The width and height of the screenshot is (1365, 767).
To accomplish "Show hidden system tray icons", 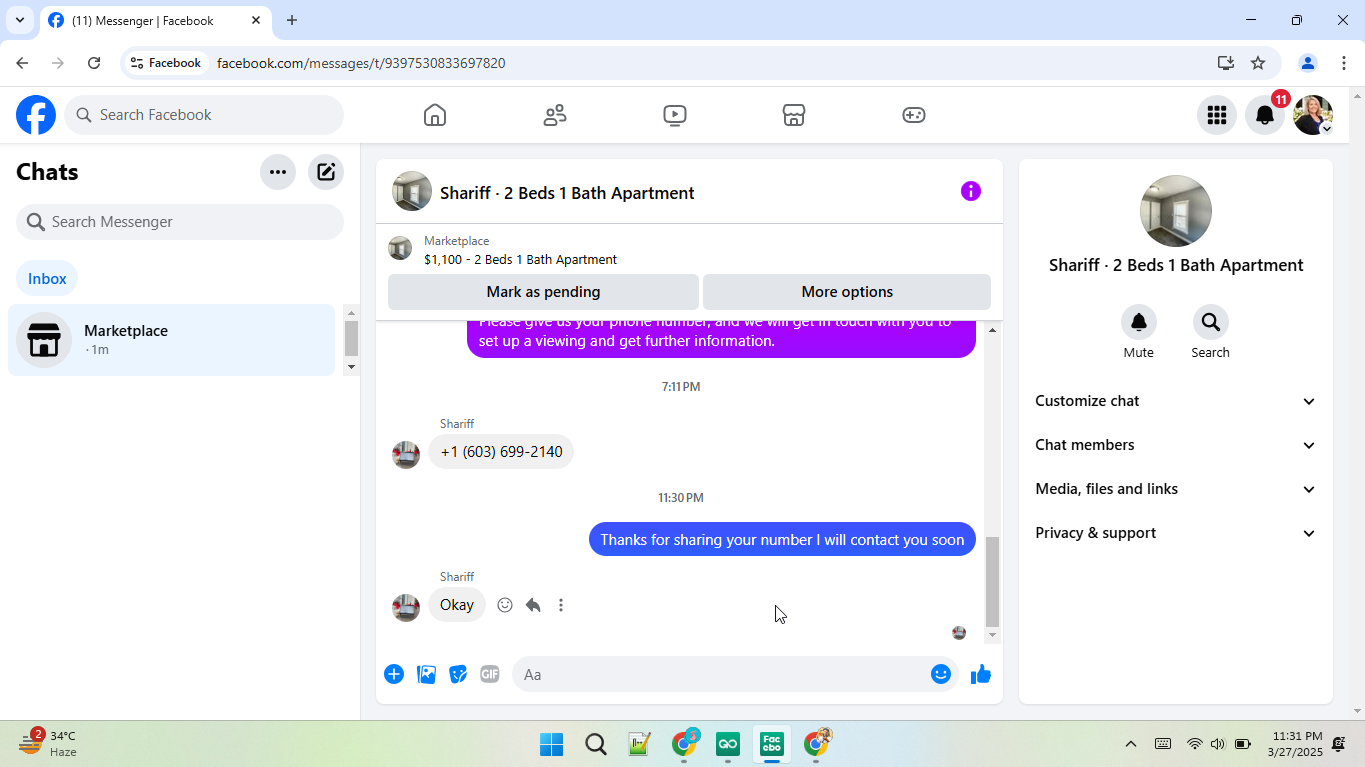I will click(x=1131, y=744).
